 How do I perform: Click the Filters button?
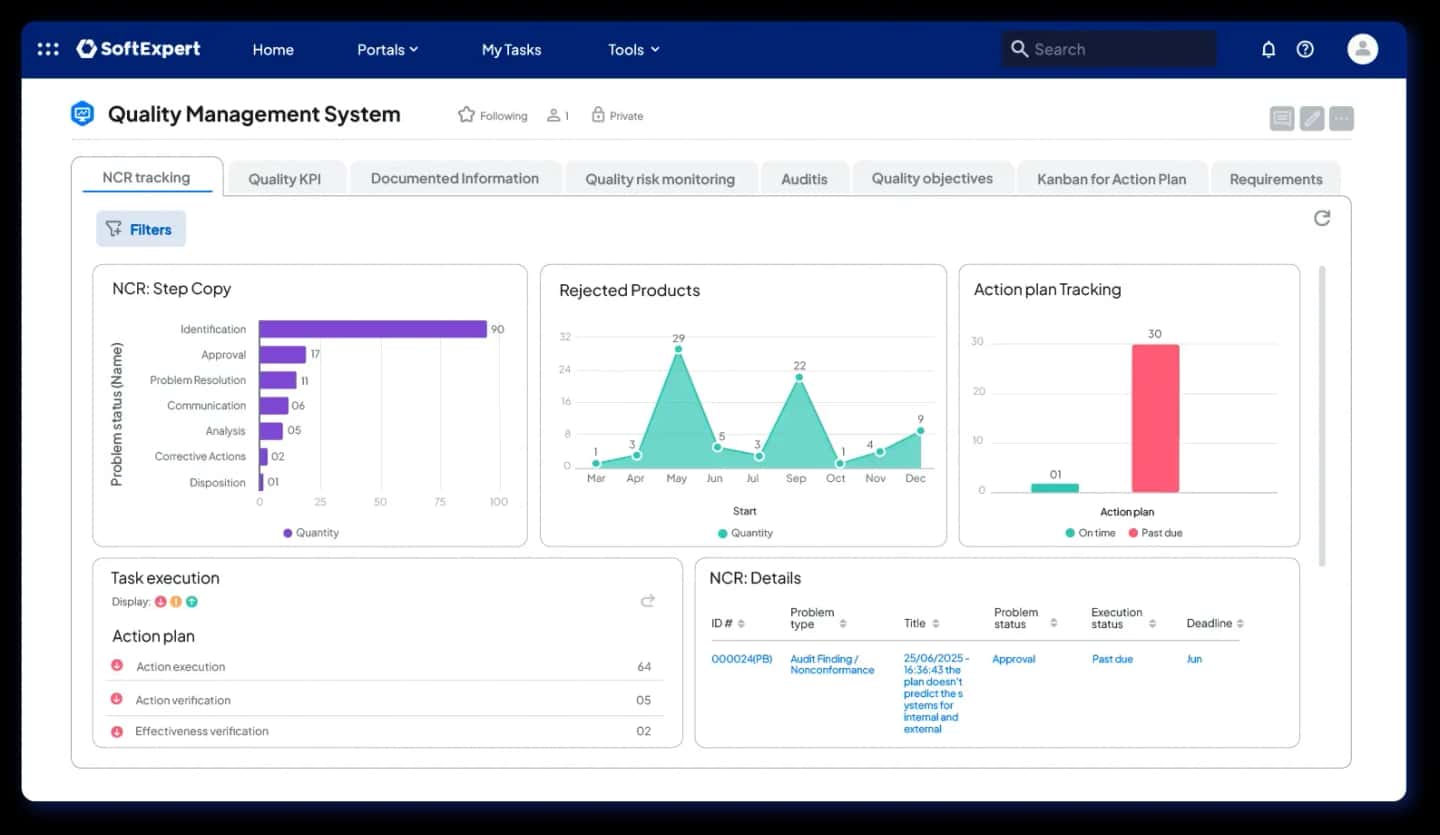(140, 229)
